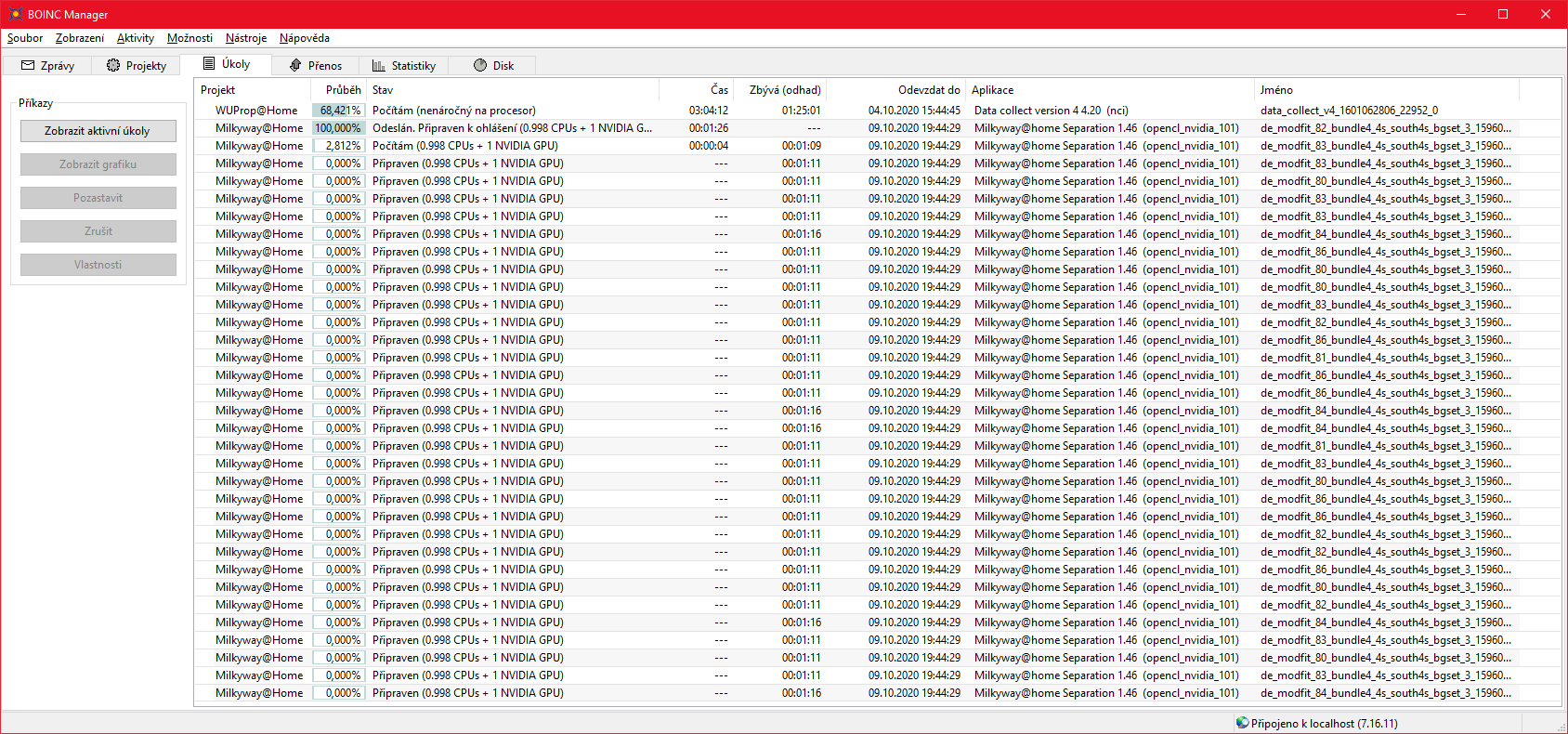Click the Disk tab pie icon
This screenshot has height=734, width=1568.
point(480,65)
